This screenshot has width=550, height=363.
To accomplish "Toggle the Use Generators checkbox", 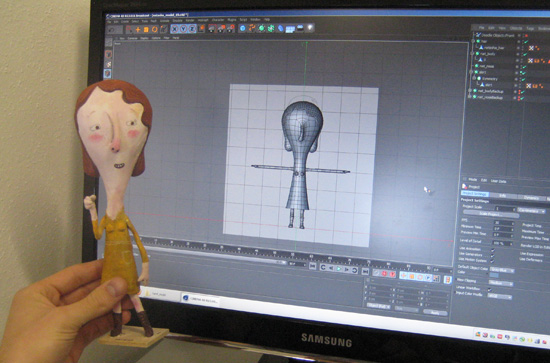I will 492,255.
